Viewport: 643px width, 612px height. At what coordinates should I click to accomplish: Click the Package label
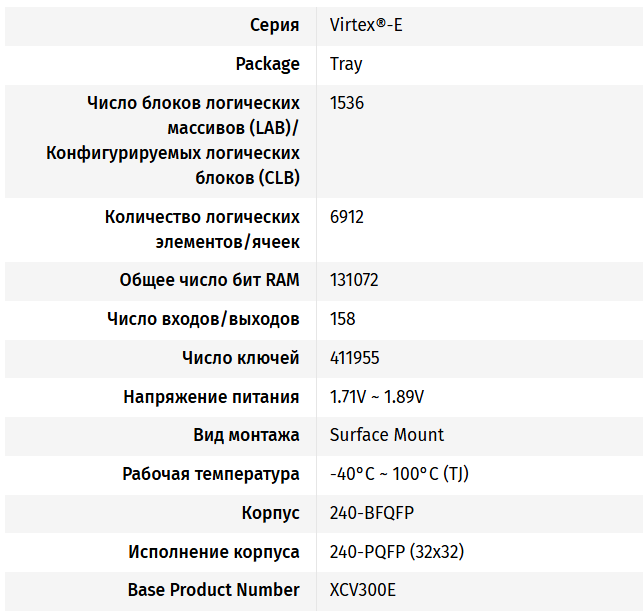[267, 64]
